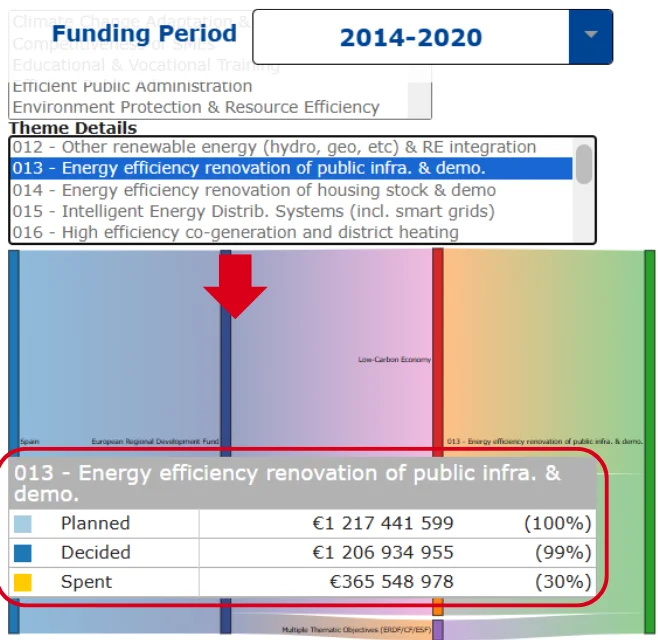Click the European Regional Development Fund node bar

(225, 380)
